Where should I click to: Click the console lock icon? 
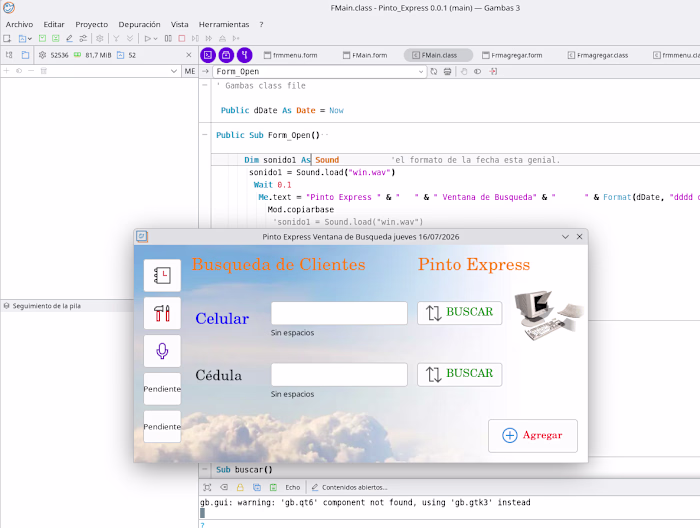pos(240,487)
